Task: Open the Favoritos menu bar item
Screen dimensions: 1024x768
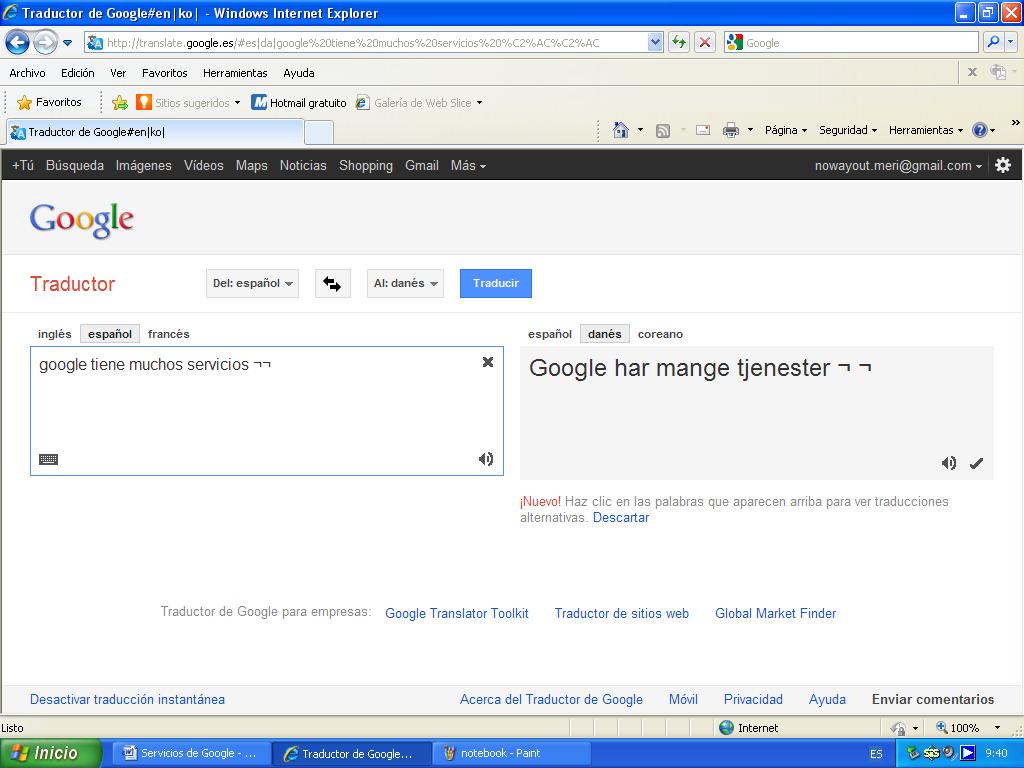Action: [165, 73]
